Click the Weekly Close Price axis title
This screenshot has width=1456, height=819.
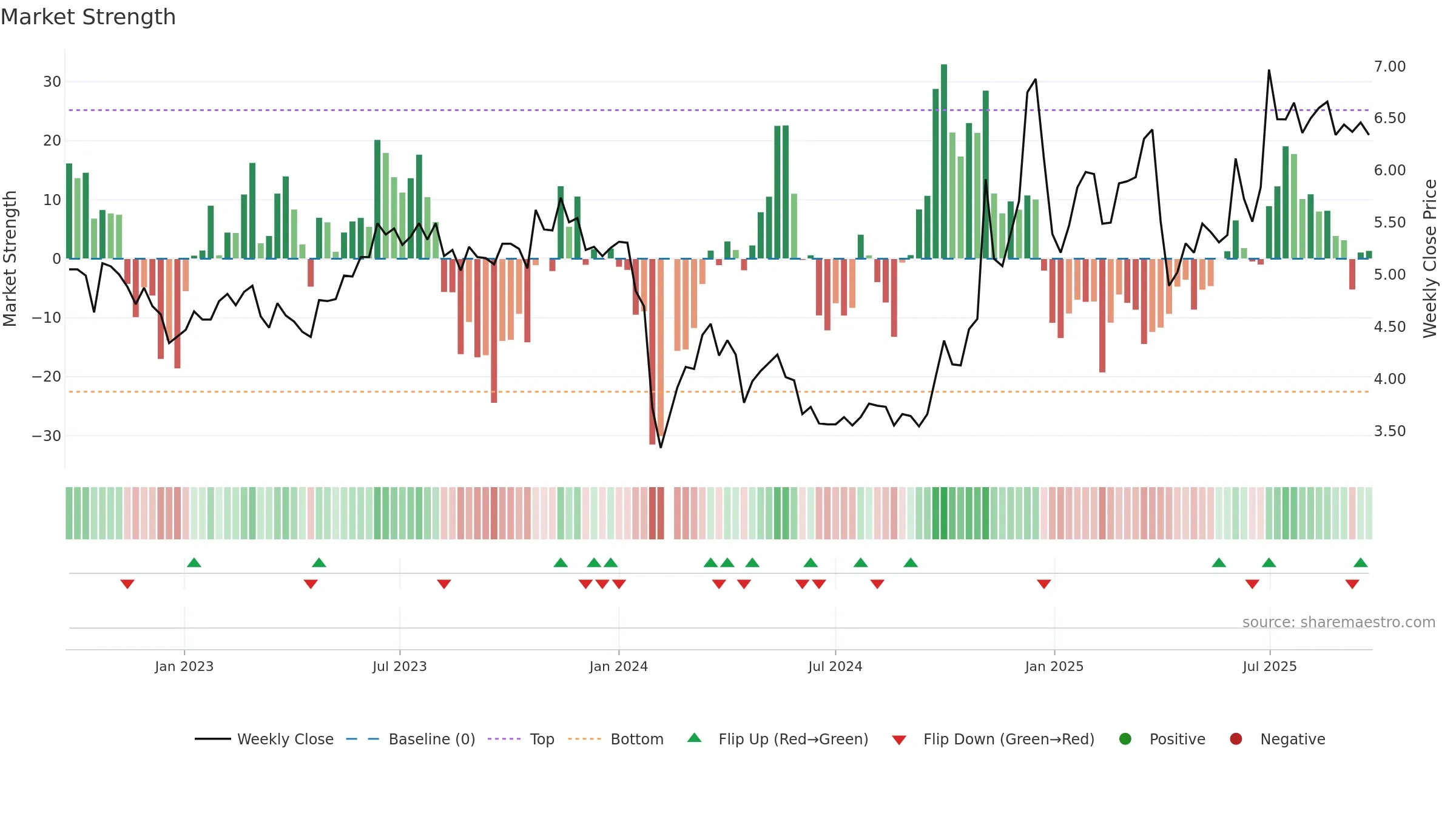[1430, 258]
